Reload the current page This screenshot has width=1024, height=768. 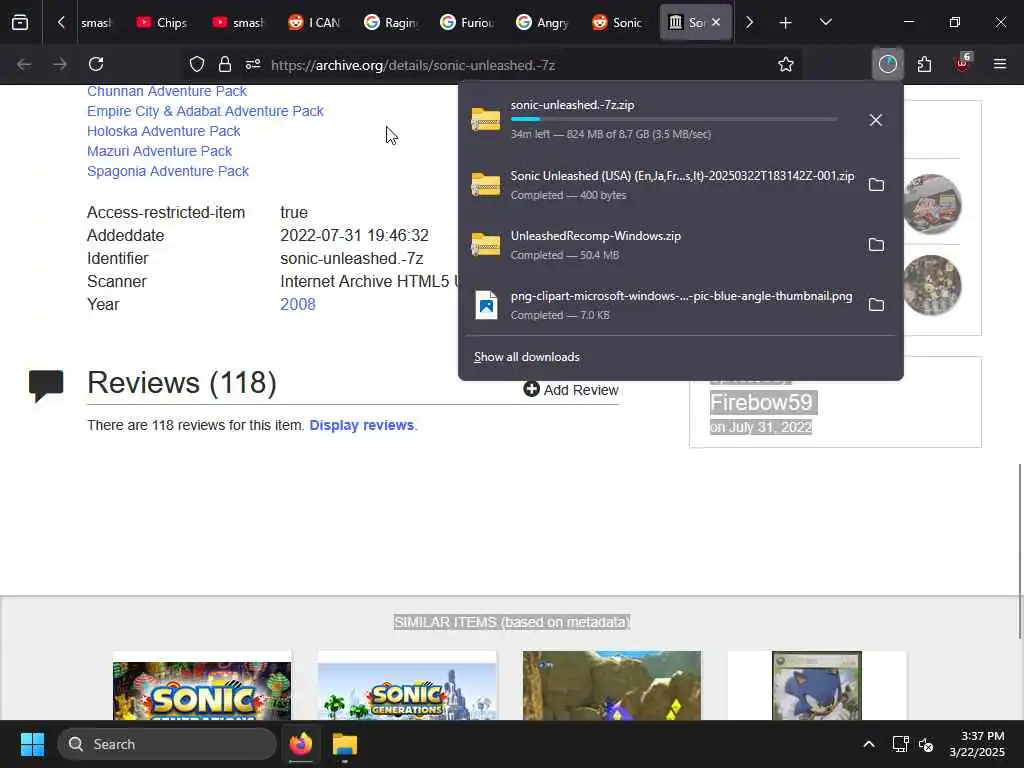(x=96, y=64)
